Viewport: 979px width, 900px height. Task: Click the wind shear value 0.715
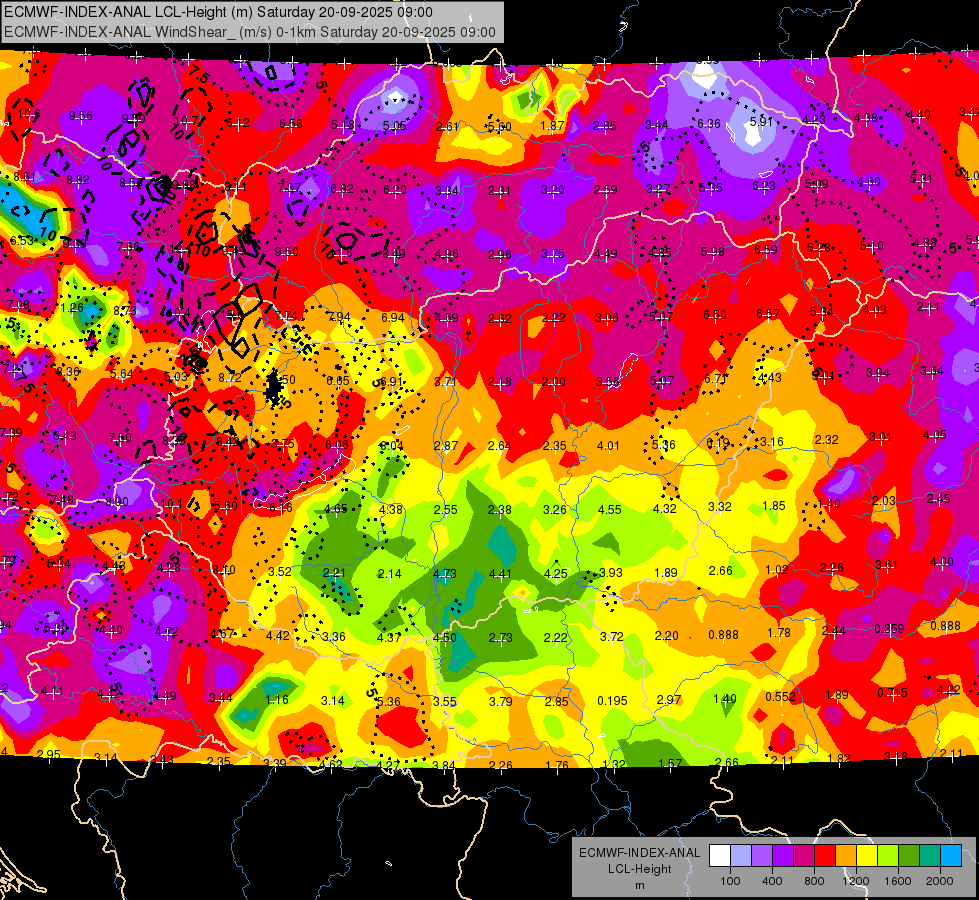[893, 693]
